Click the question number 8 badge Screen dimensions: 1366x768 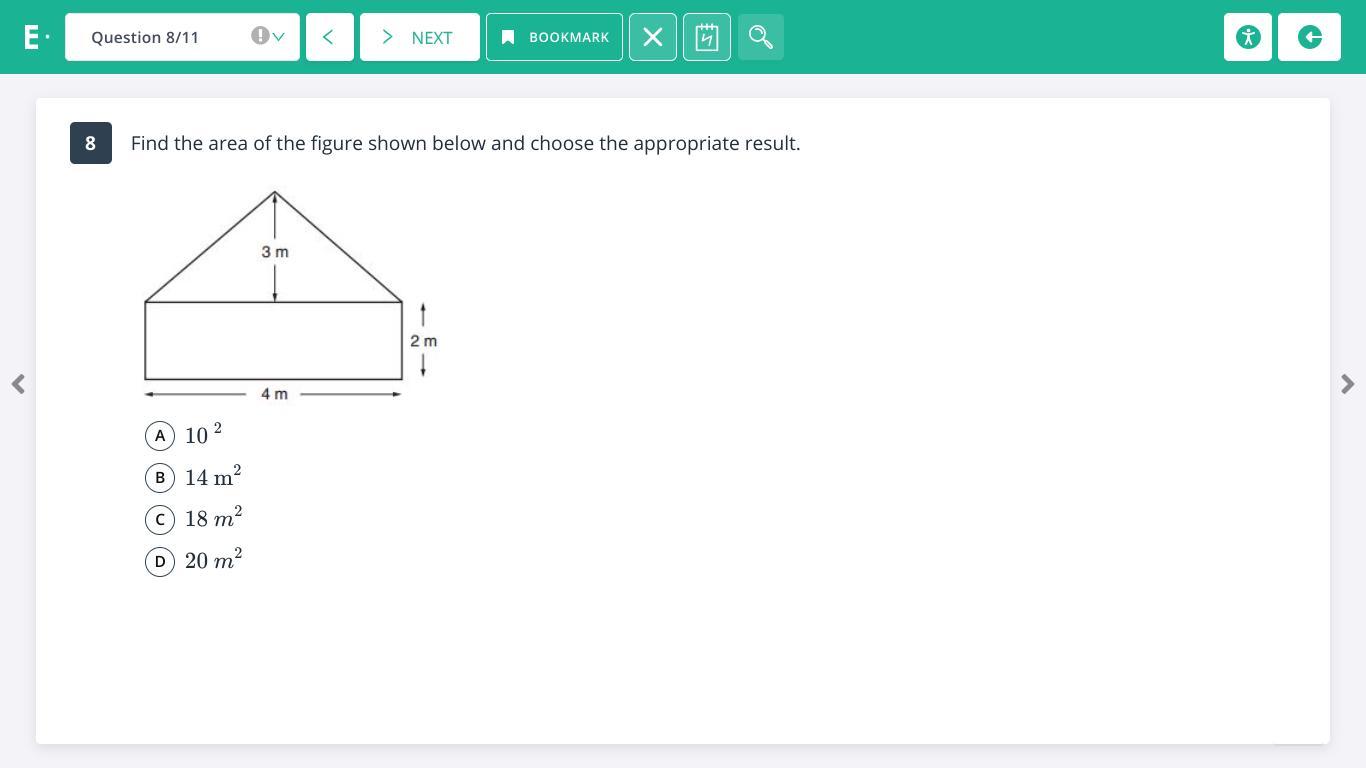pyautogui.click(x=91, y=143)
